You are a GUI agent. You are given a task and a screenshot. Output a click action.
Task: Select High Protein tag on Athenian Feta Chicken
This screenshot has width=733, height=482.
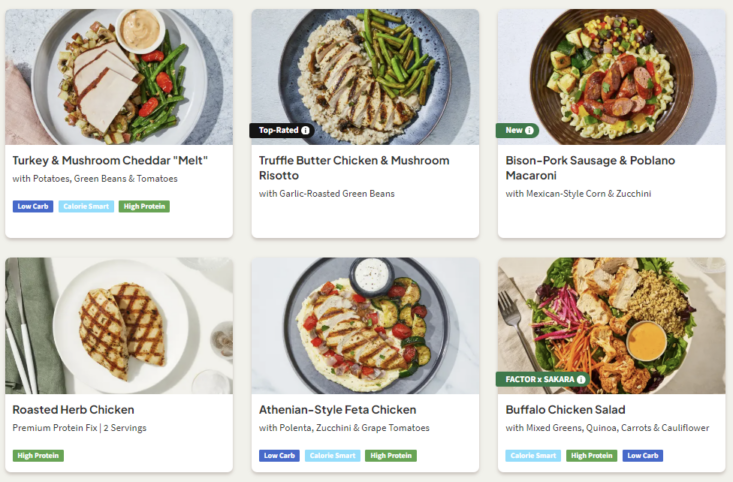(x=391, y=456)
